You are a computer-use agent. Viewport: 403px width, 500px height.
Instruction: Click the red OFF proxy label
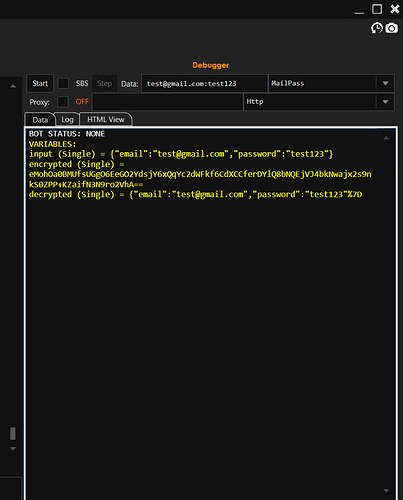pyautogui.click(x=82, y=102)
